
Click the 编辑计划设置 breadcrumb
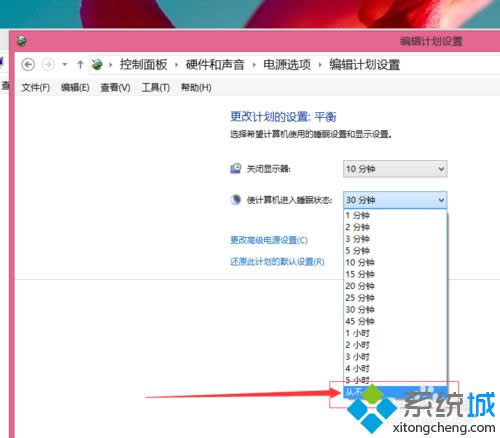point(364,64)
